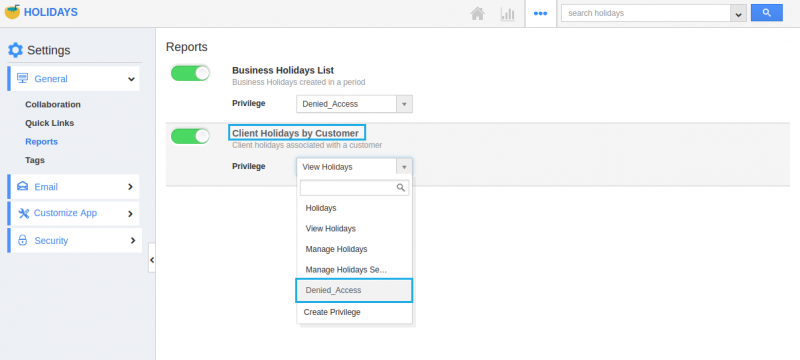The width and height of the screenshot is (800, 360).
Task: Expand the Security settings section
Action: point(73,240)
